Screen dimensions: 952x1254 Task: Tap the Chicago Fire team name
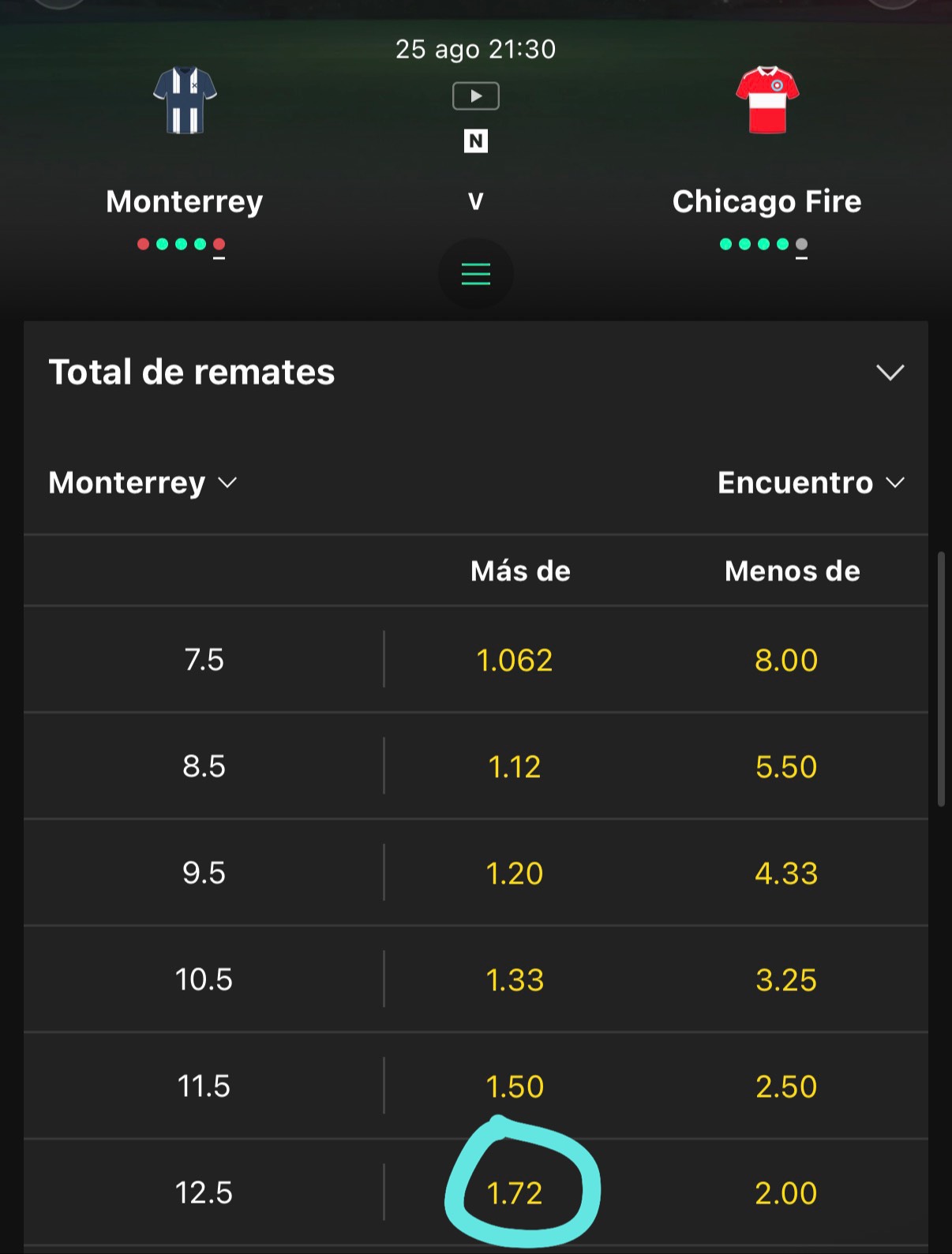(766, 201)
